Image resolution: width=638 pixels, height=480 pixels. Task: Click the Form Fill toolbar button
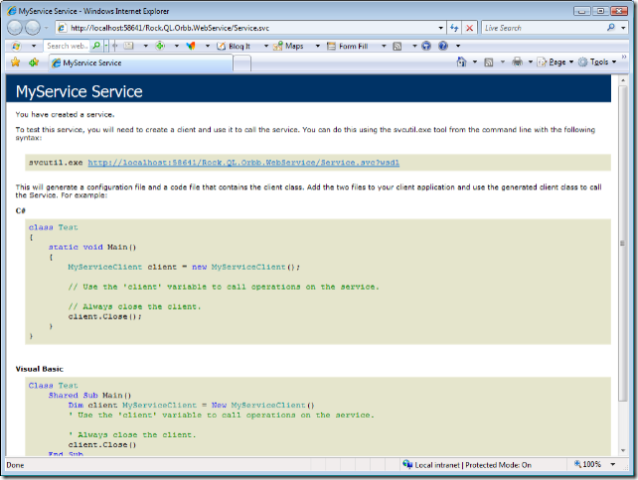[x=348, y=46]
